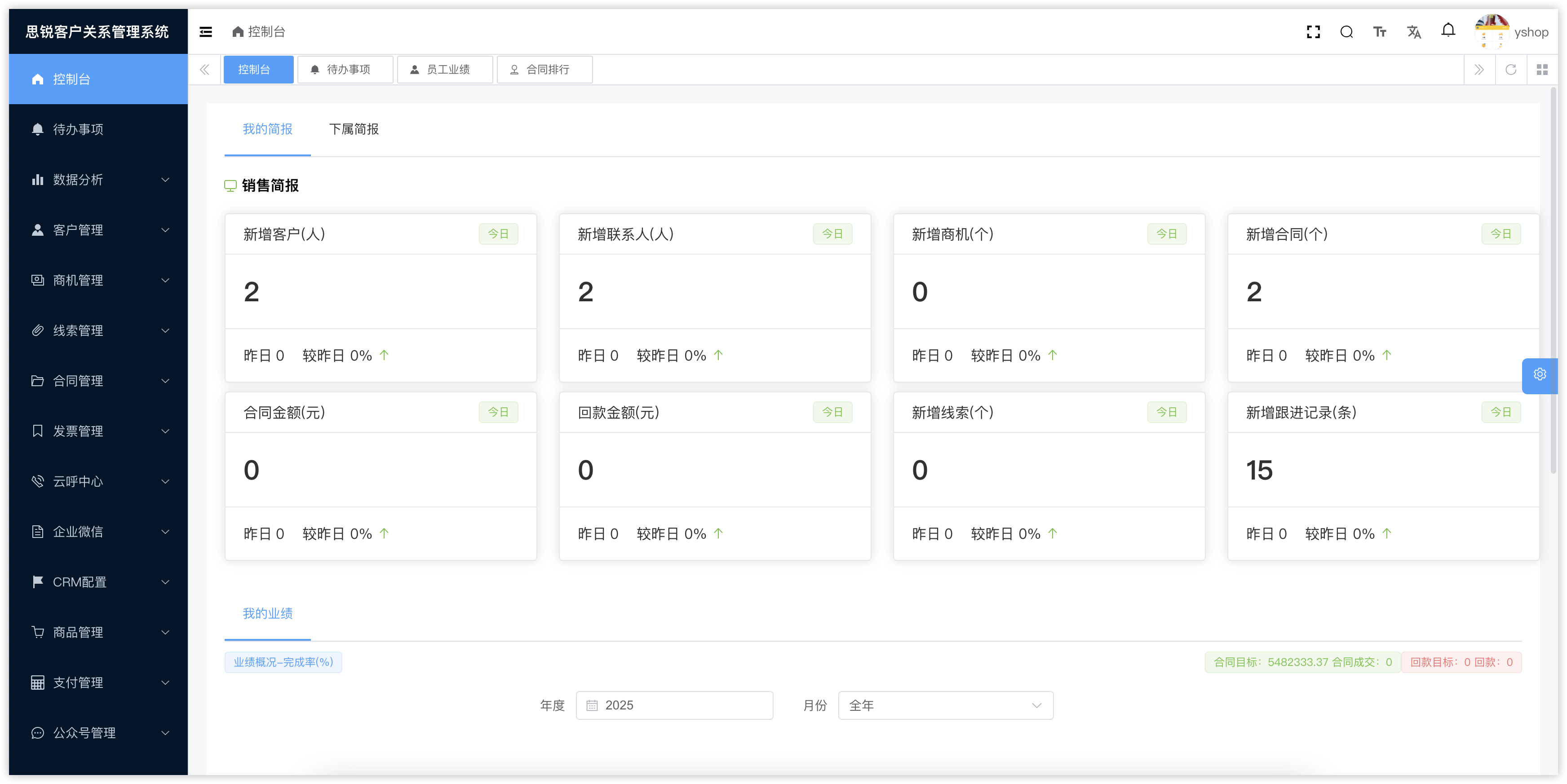Click the home icon in breadcrumb
Viewport: 1567px width, 784px height.
[x=238, y=31]
